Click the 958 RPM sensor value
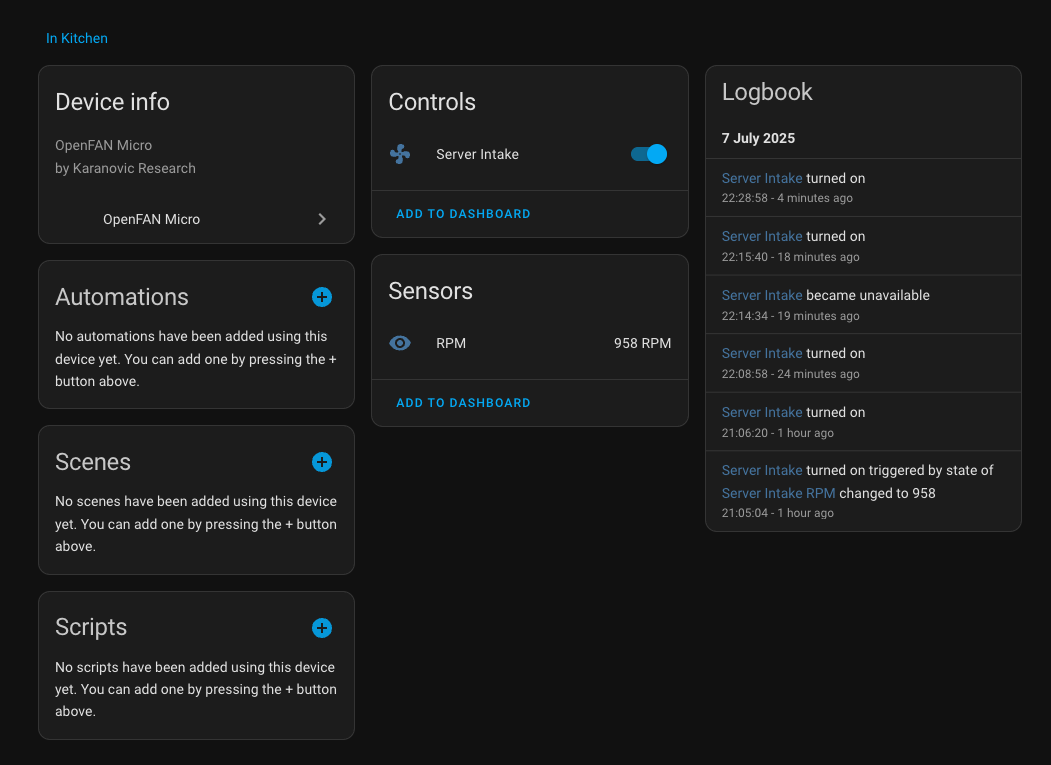 click(642, 343)
